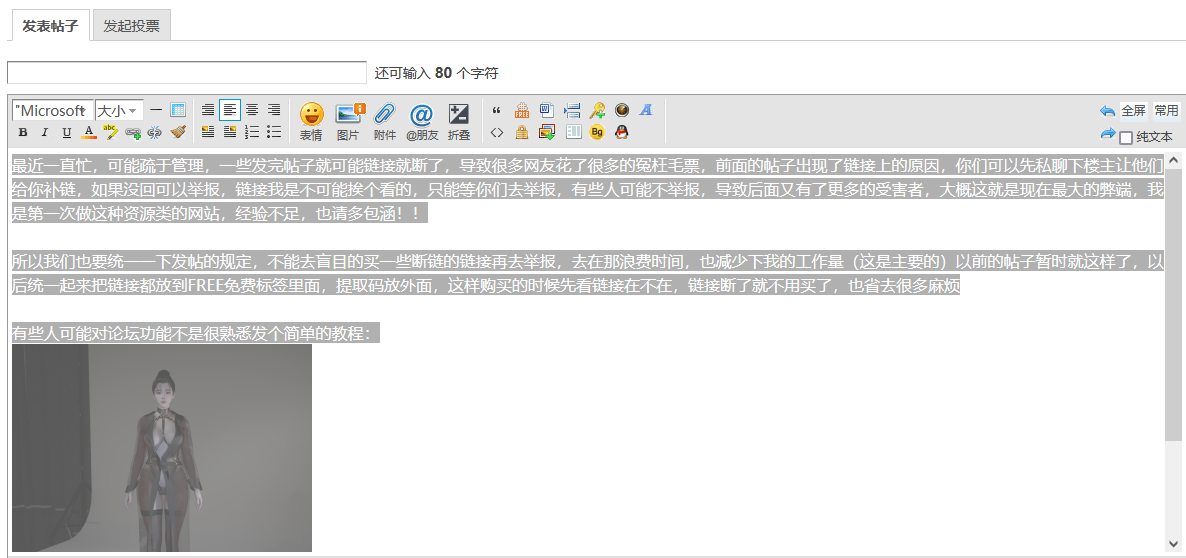This screenshot has height=558, width=1186.
Task: Toggle underline formatting
Action: point(67,133)
